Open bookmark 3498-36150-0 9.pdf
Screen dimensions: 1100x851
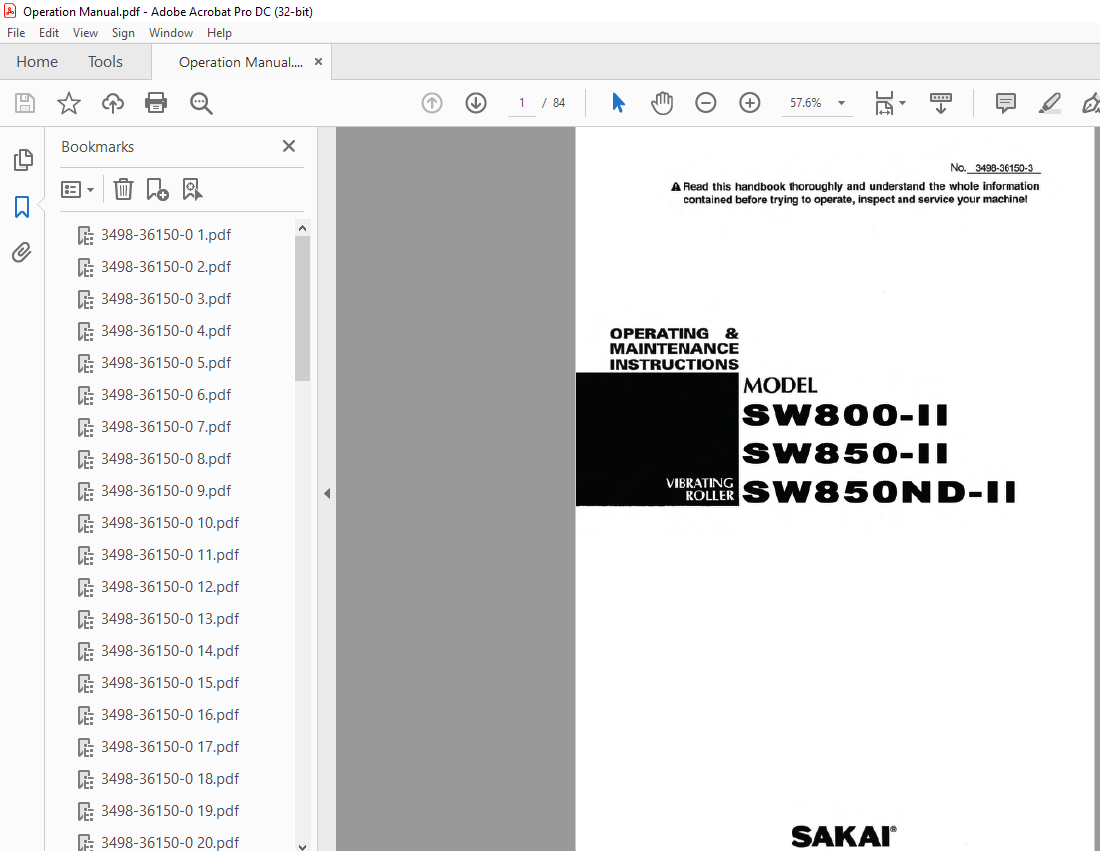pyautogui.click(x=166, y=491)
